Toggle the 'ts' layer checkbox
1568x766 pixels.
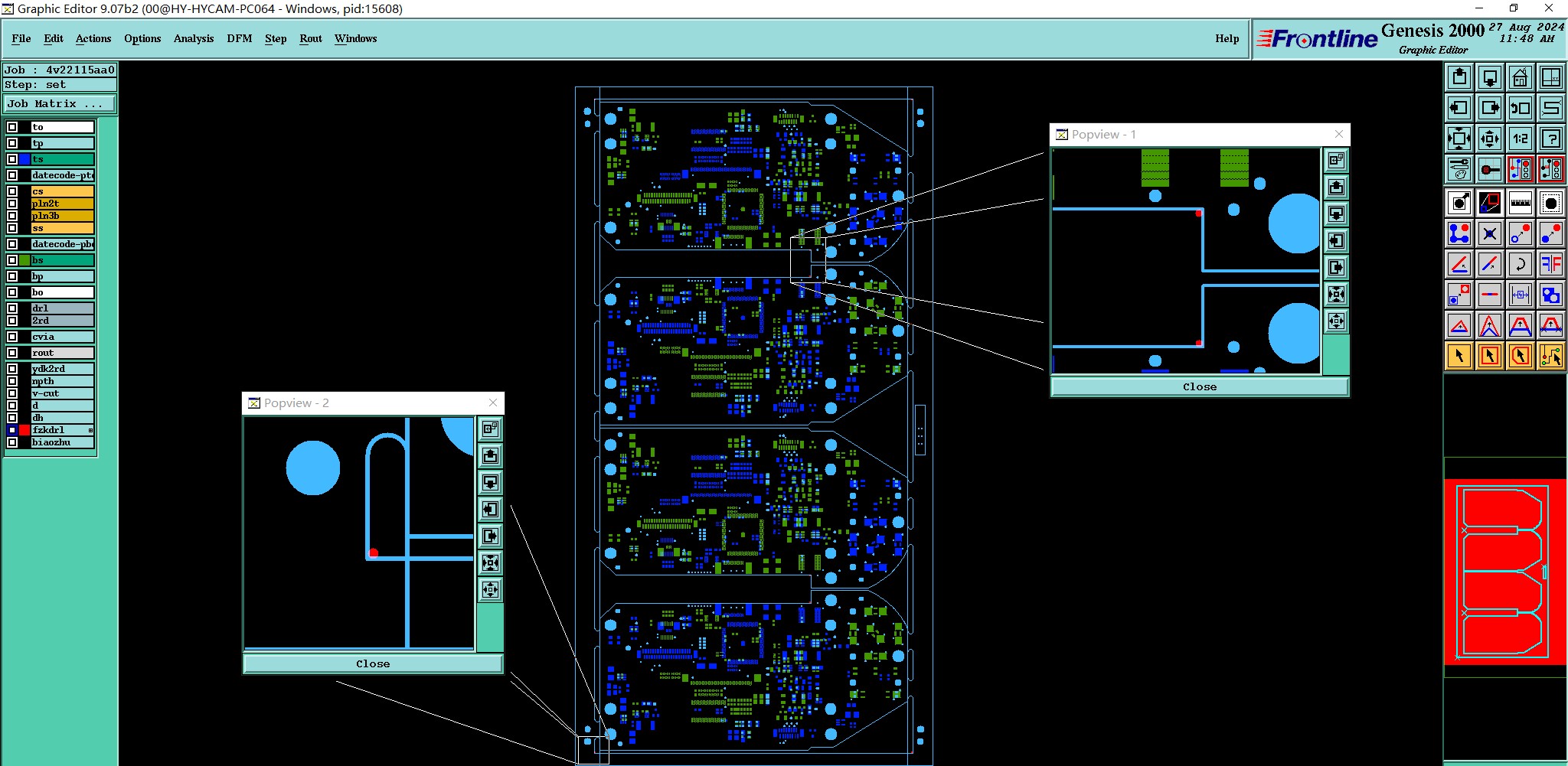12,159
